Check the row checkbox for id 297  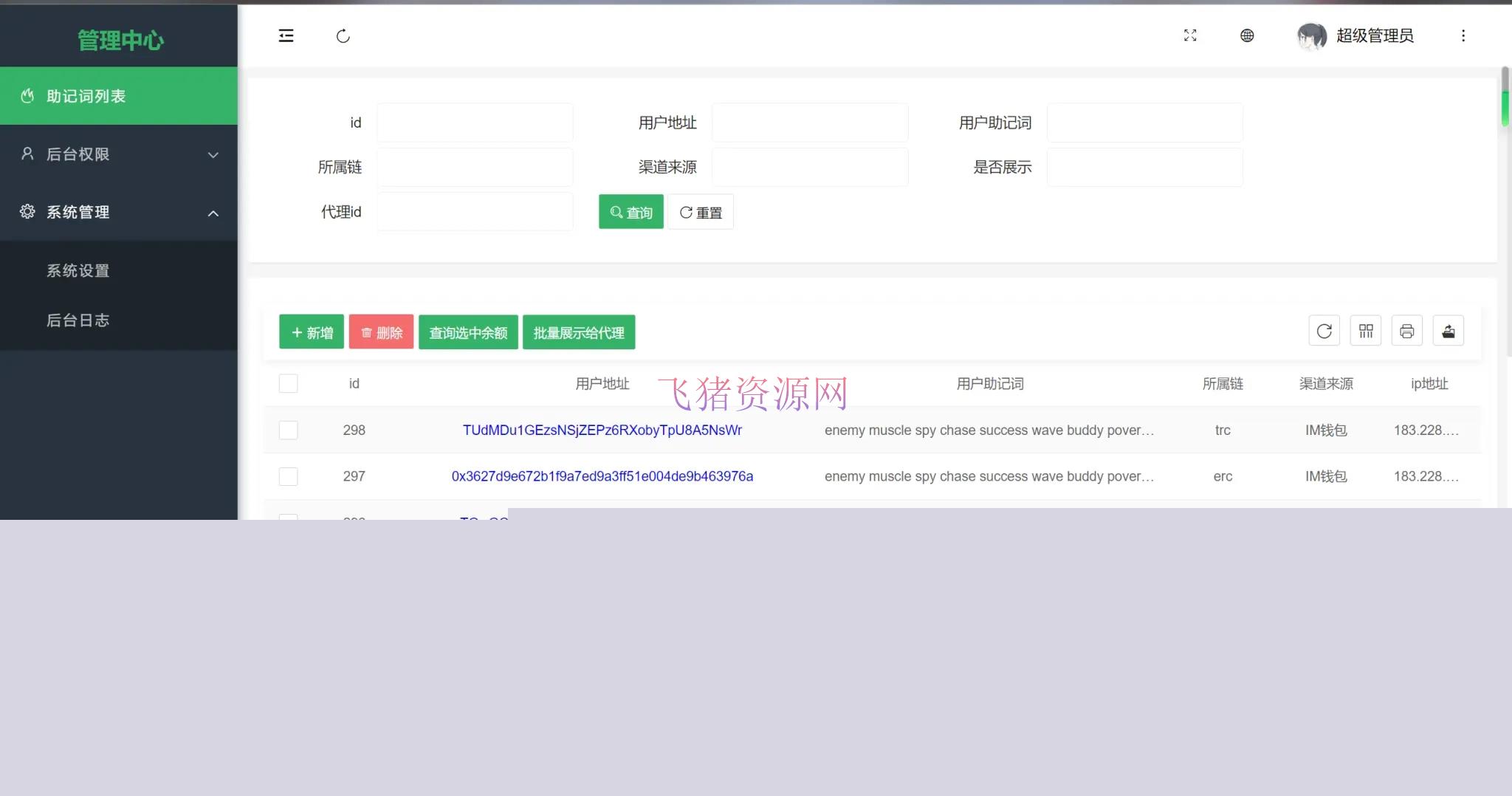288,476
